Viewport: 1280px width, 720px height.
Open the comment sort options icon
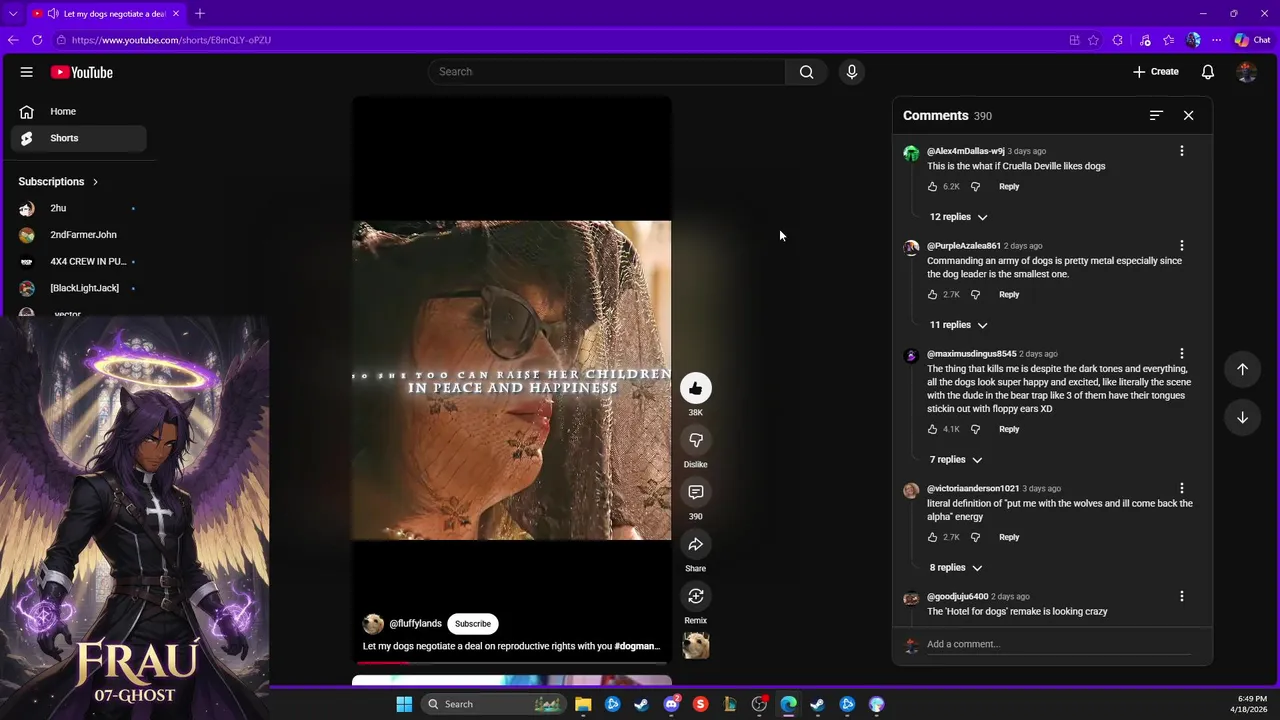coord(1156,116)
